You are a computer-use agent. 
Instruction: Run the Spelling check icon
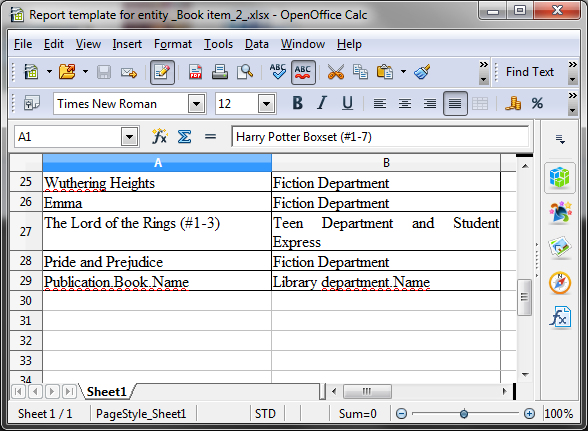[x=278, y=72]
